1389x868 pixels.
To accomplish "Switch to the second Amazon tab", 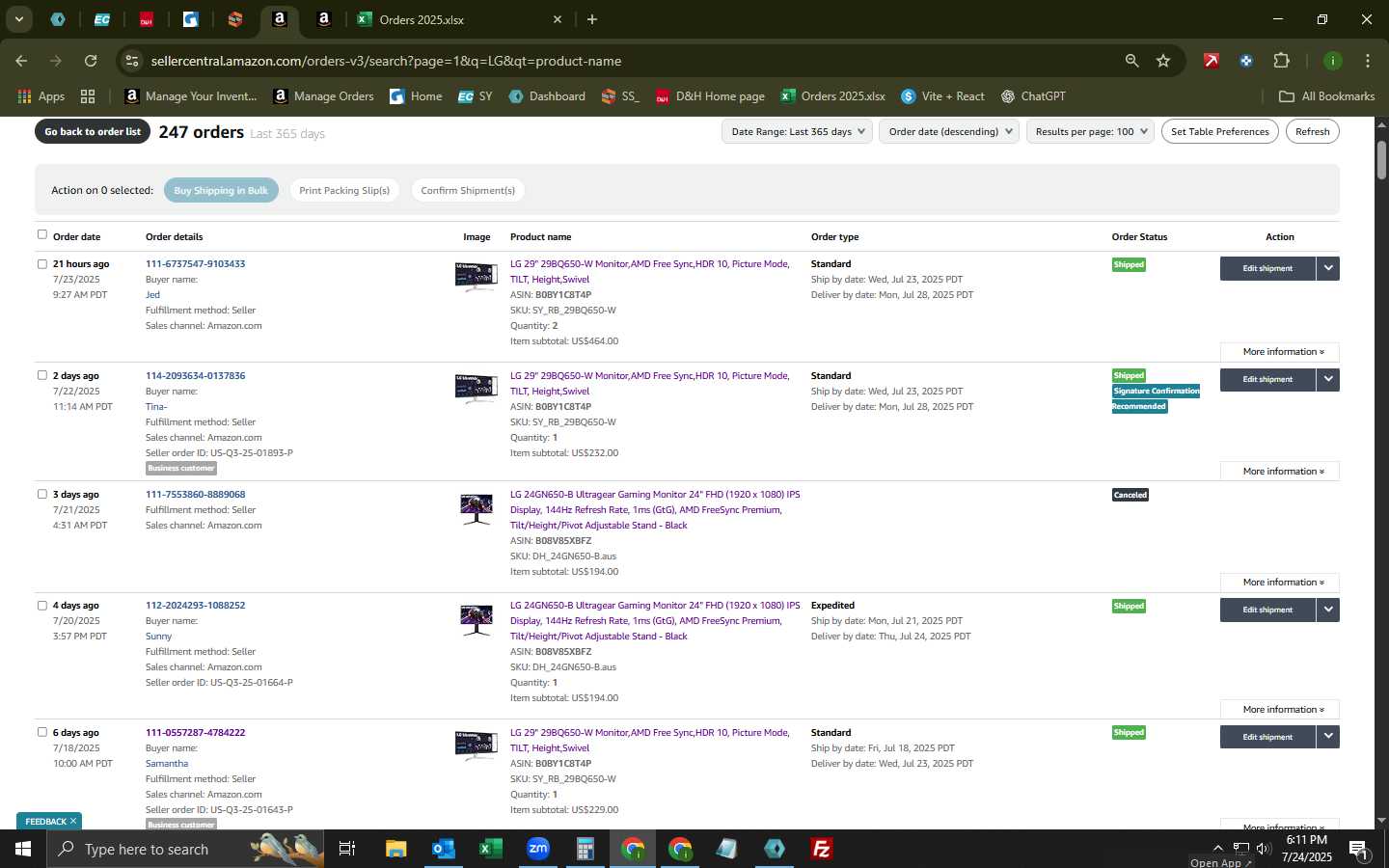I will point(324,19).
